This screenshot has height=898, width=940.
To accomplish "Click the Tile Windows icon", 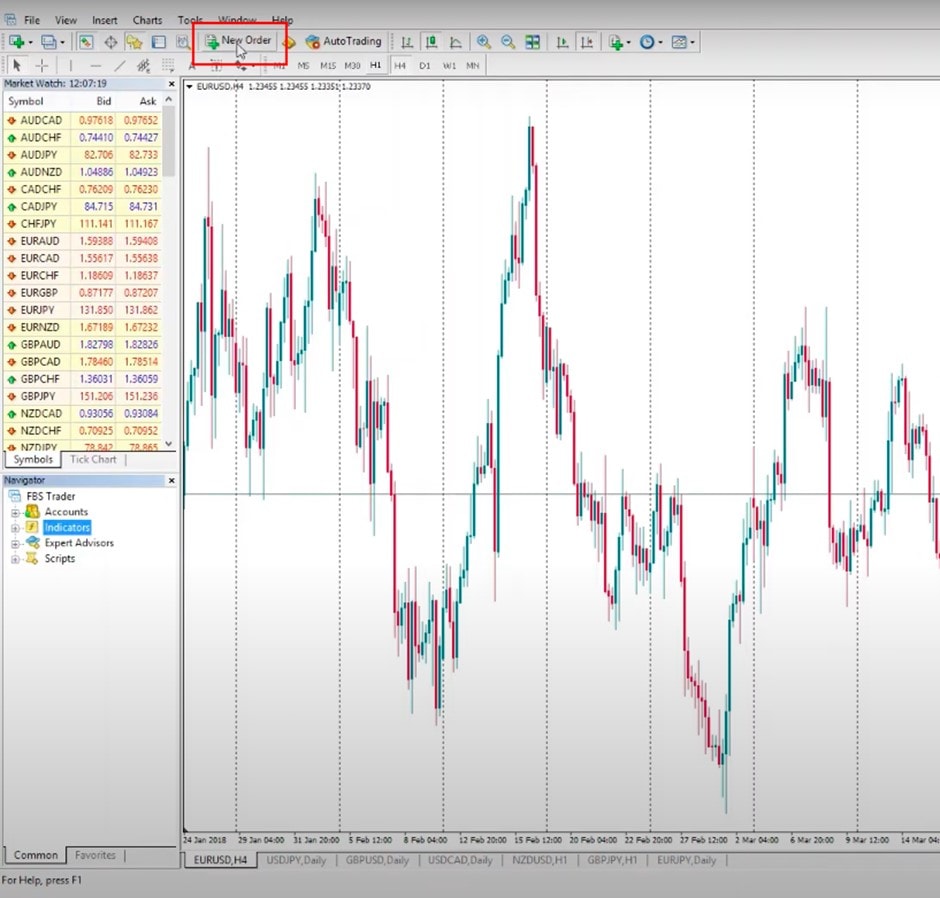I will tap(533, 42).
